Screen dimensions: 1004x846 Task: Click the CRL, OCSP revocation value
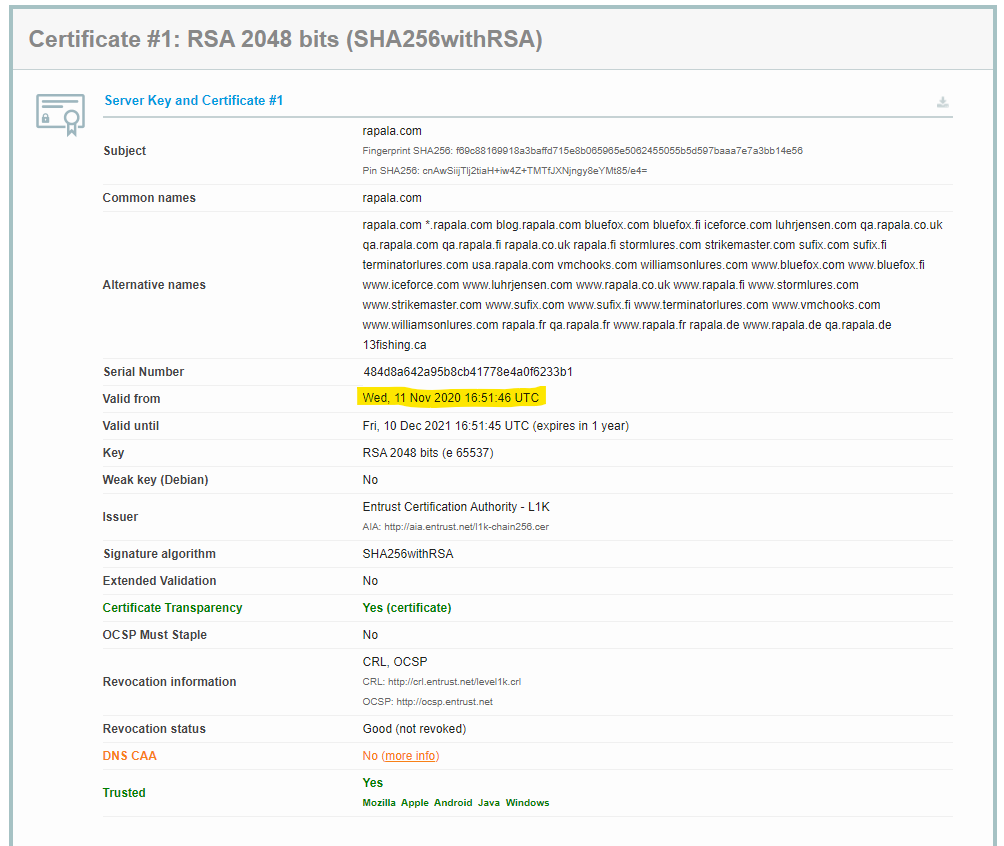[x=394, y=662]
